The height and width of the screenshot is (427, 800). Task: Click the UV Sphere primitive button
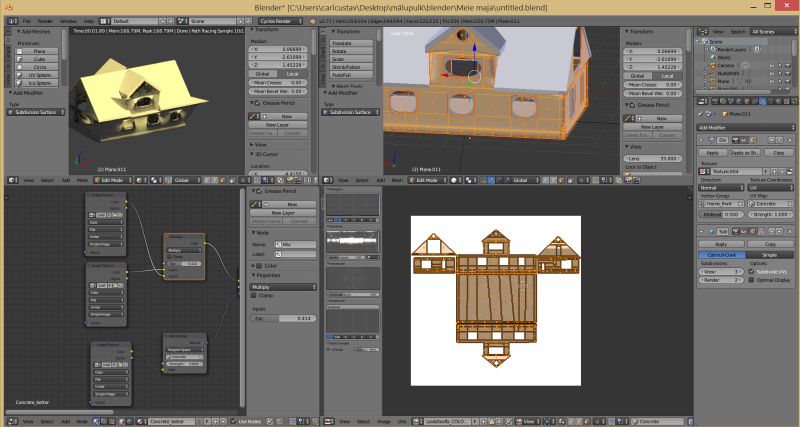click(39, 75)
